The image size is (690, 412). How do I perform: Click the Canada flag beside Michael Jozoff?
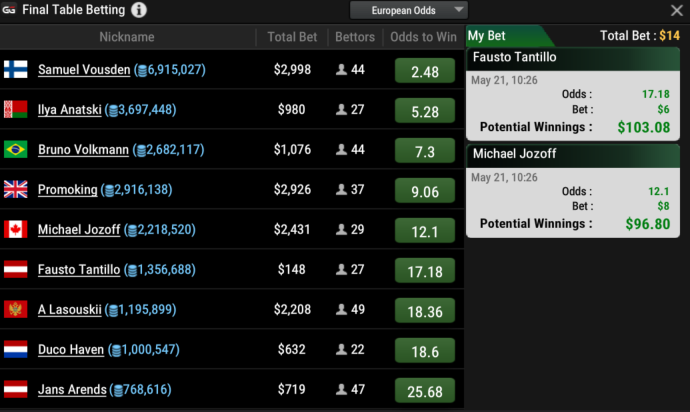(x=15, y=230)
